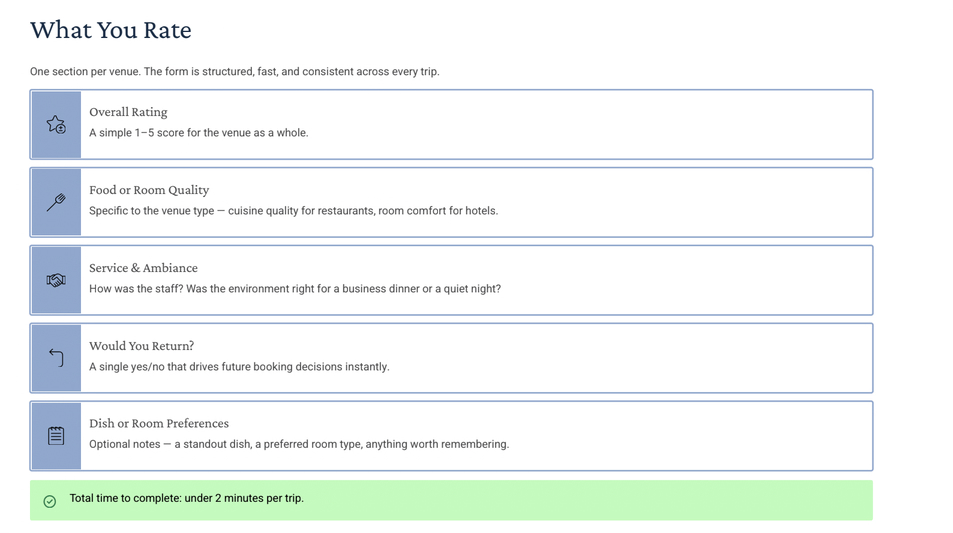Click the What You Rate heading
The width and height of the screenshot is (953, 533).
click(111, 30)
